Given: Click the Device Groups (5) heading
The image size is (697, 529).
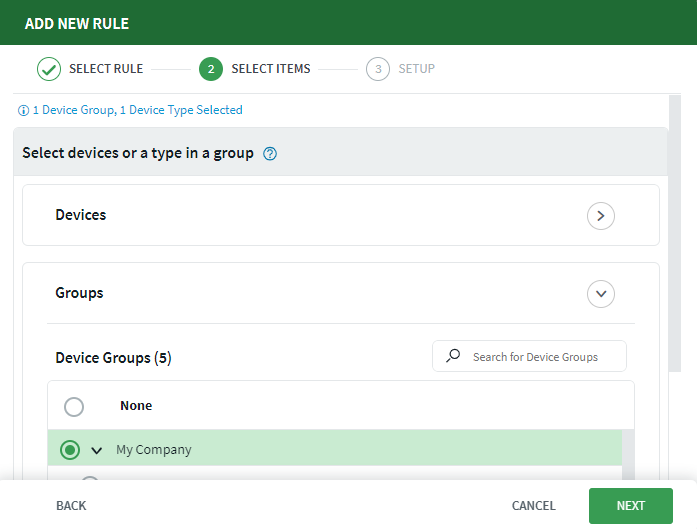Looking at the screenshot, I should 113,358.
